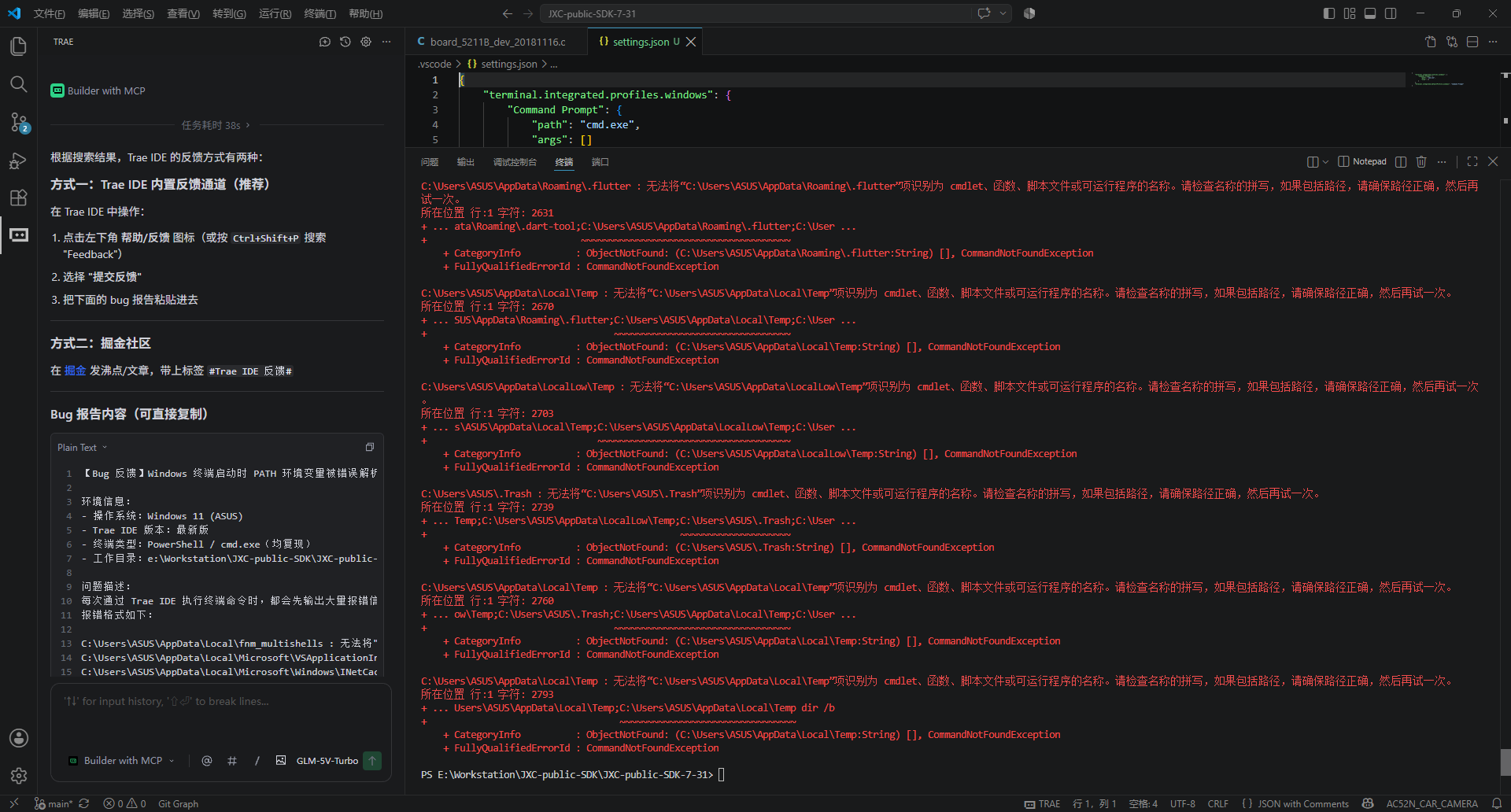
Task: Toggle bottom panel visibility in title bar
Action: coord(1370,13)
